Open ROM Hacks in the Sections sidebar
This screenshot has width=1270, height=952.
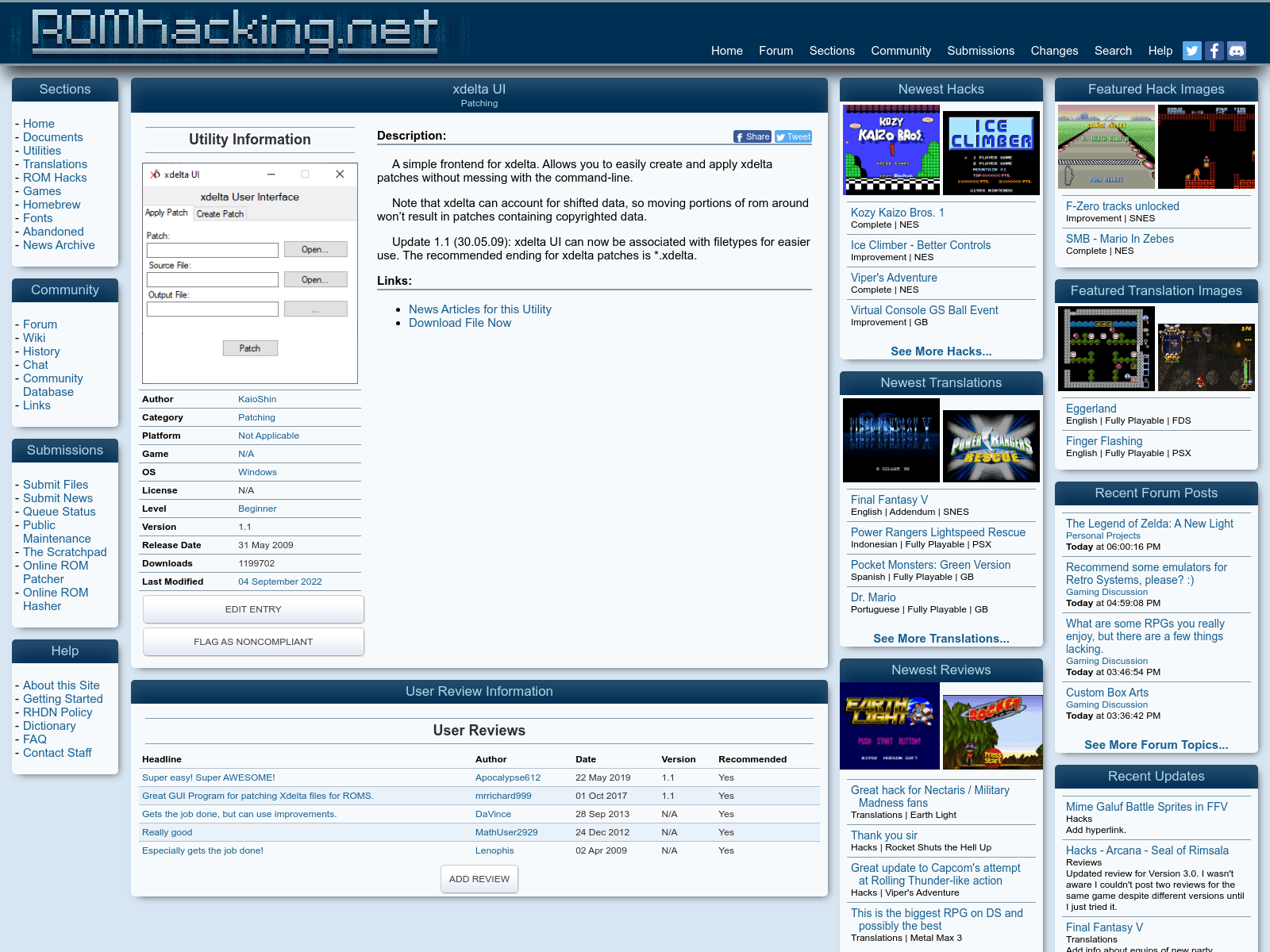pos(55,178)
